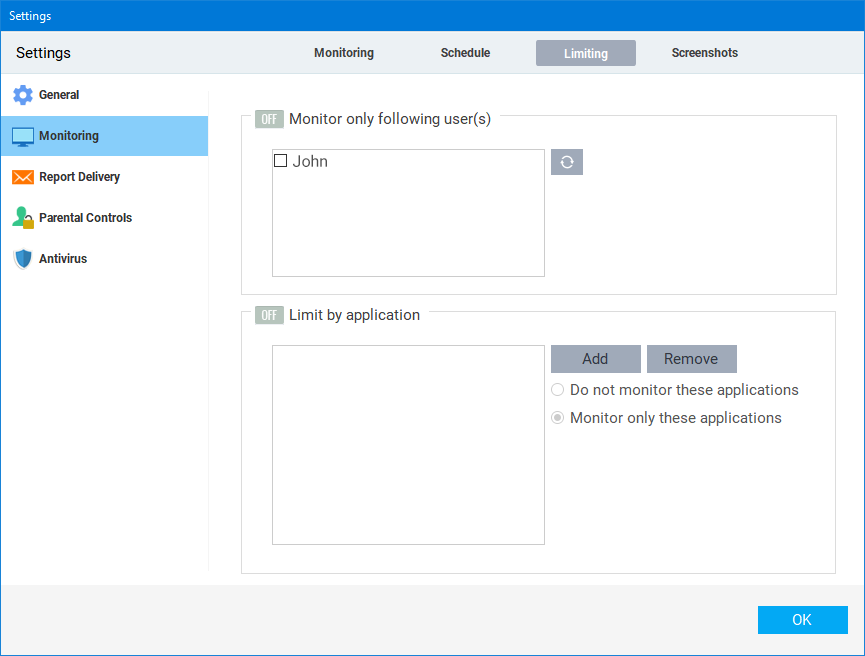Confirm settings with OK
Viewport: 865px width, 656px height.
(x=802, y=619)
